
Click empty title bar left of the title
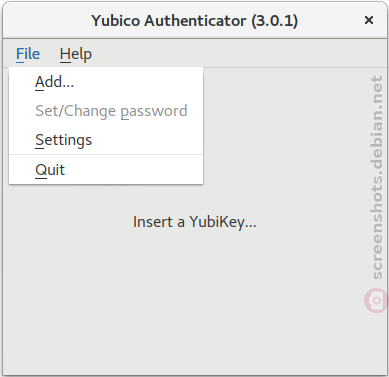coord(47,21)
